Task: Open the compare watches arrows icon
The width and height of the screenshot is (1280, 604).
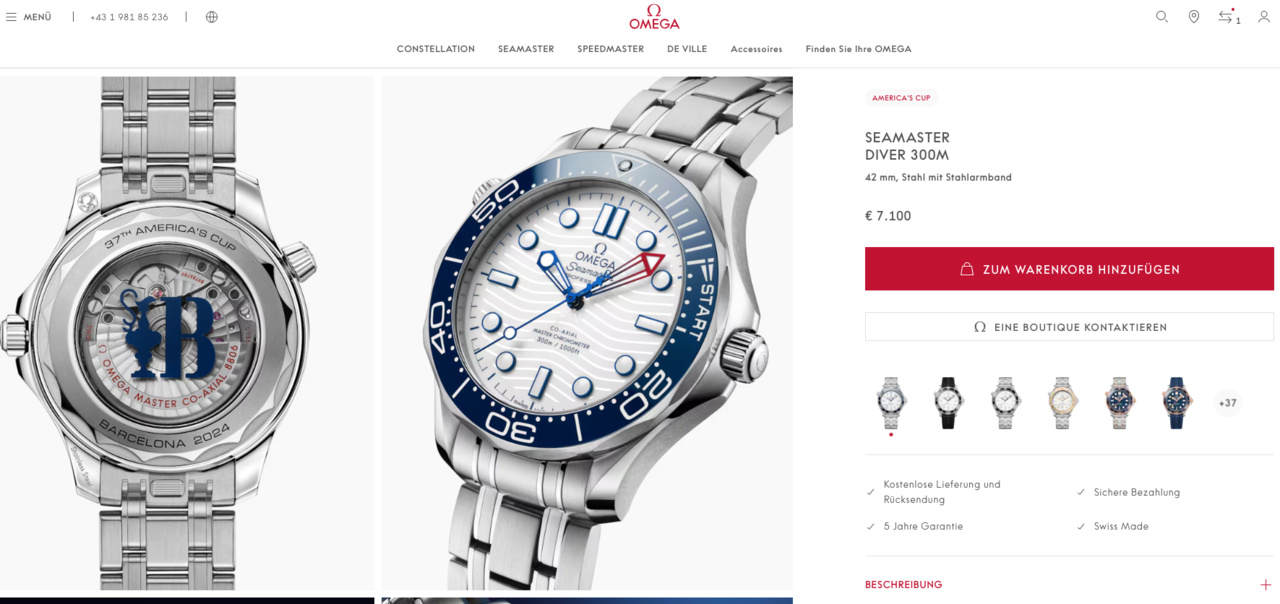Action: [1227, 17]
